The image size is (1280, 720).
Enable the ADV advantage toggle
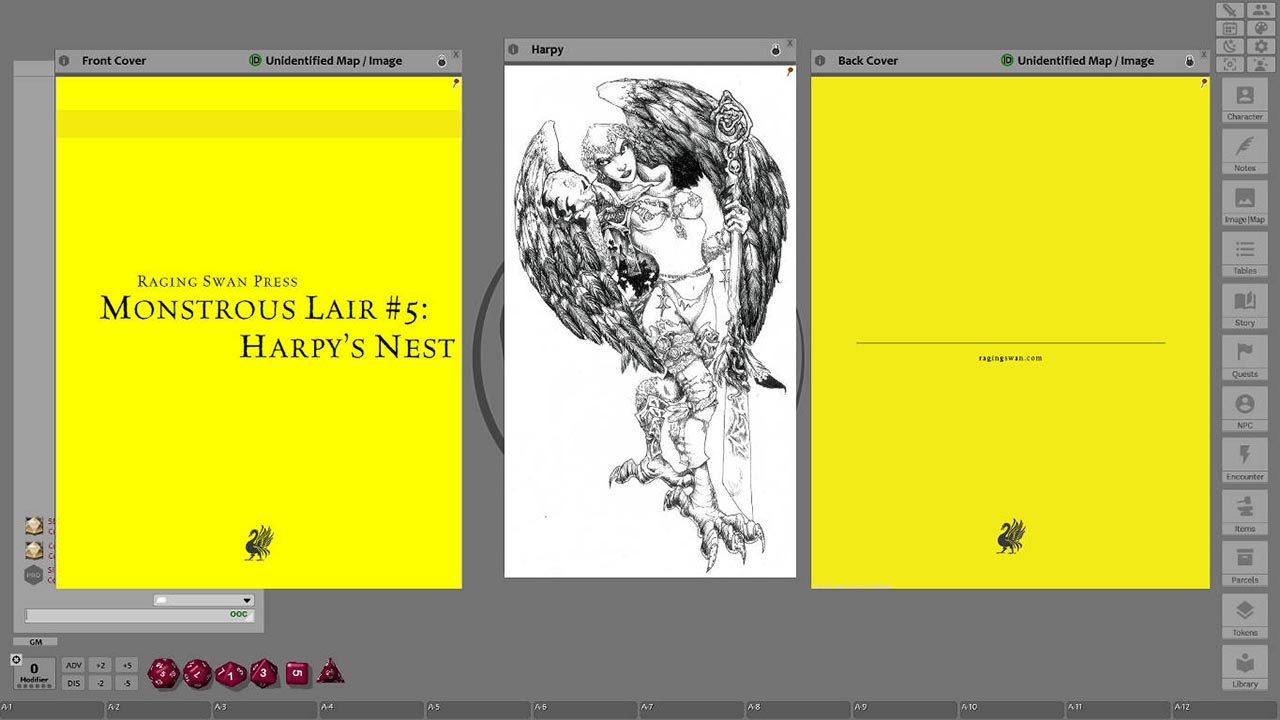point(74,664)
